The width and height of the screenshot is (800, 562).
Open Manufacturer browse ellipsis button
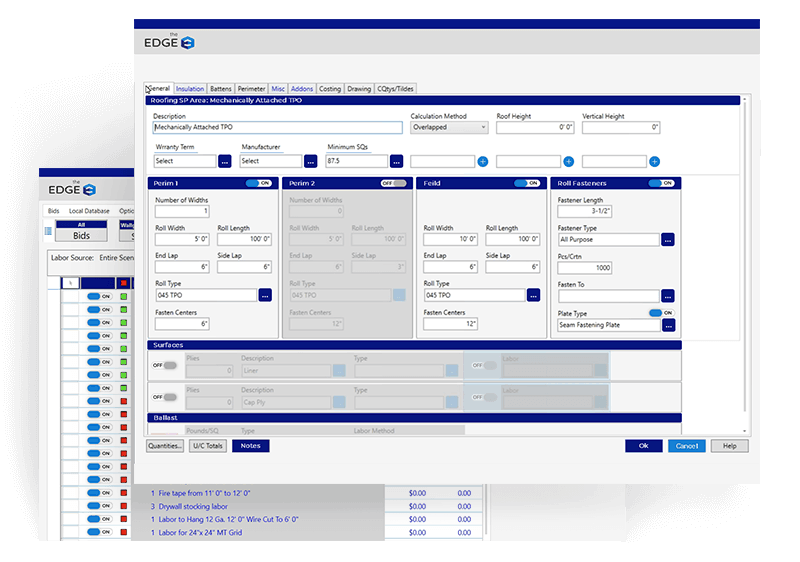click(x=310, y=161)
